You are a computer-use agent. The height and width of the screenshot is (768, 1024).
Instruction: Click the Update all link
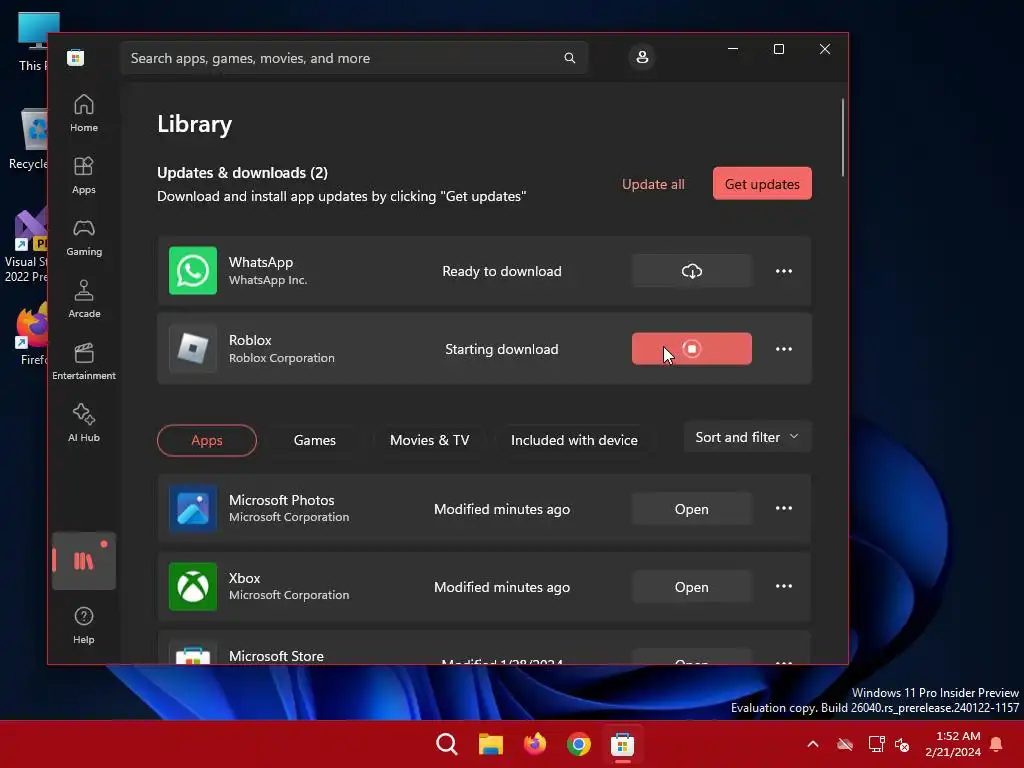[653, 184]
